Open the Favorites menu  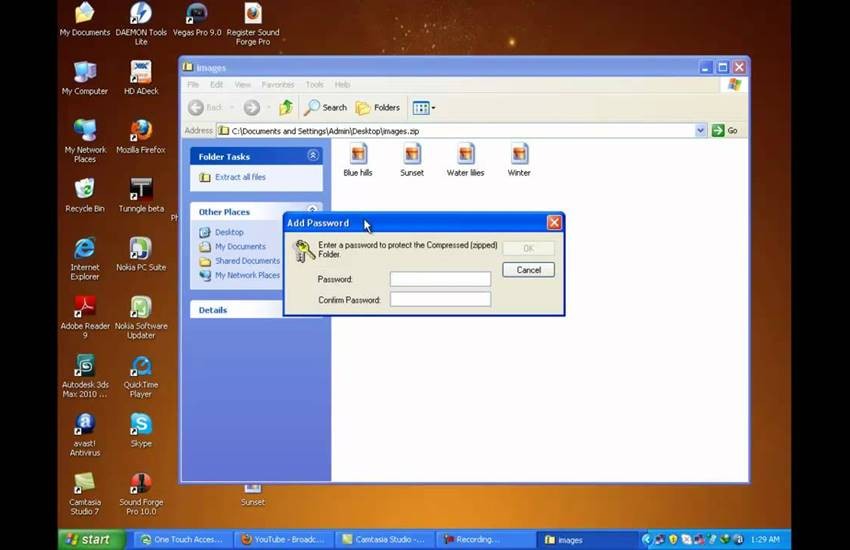pyautogui.click(x=278, y=85)
